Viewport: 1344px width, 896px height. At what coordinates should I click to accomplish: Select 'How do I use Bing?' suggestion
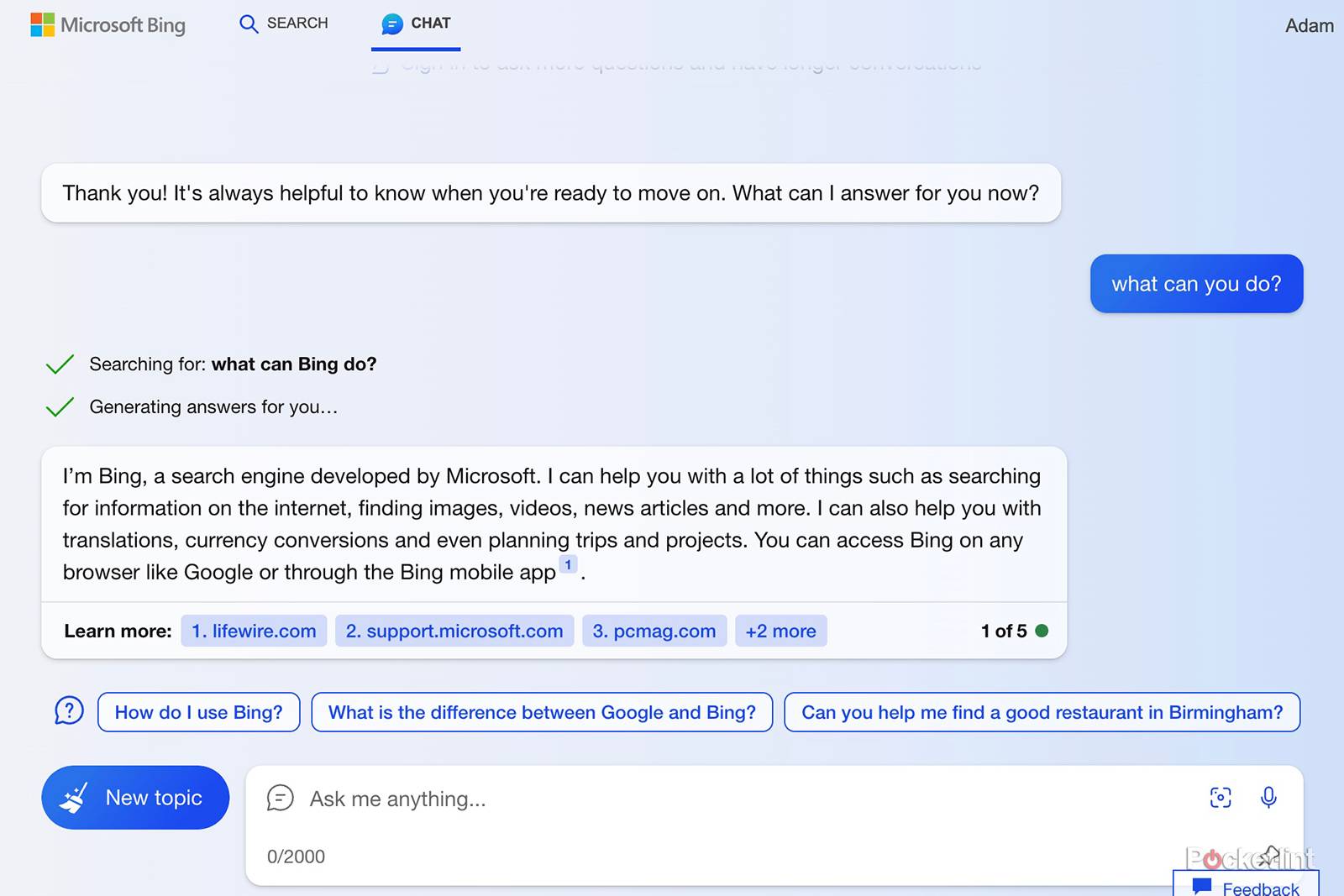198,712
